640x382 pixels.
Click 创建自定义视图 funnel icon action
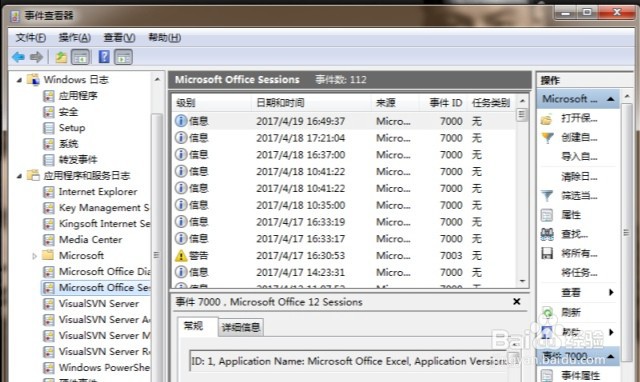547,138
